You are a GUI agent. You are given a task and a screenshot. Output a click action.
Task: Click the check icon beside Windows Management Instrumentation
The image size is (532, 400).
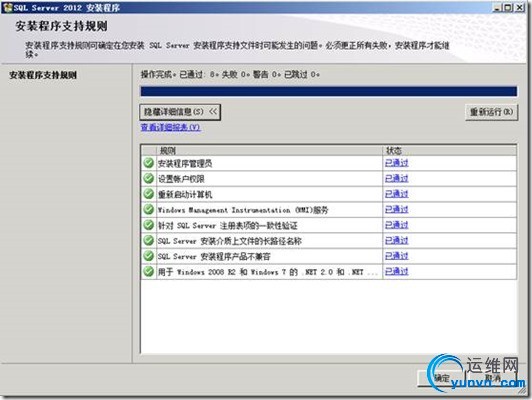click(x=148, y=209)
